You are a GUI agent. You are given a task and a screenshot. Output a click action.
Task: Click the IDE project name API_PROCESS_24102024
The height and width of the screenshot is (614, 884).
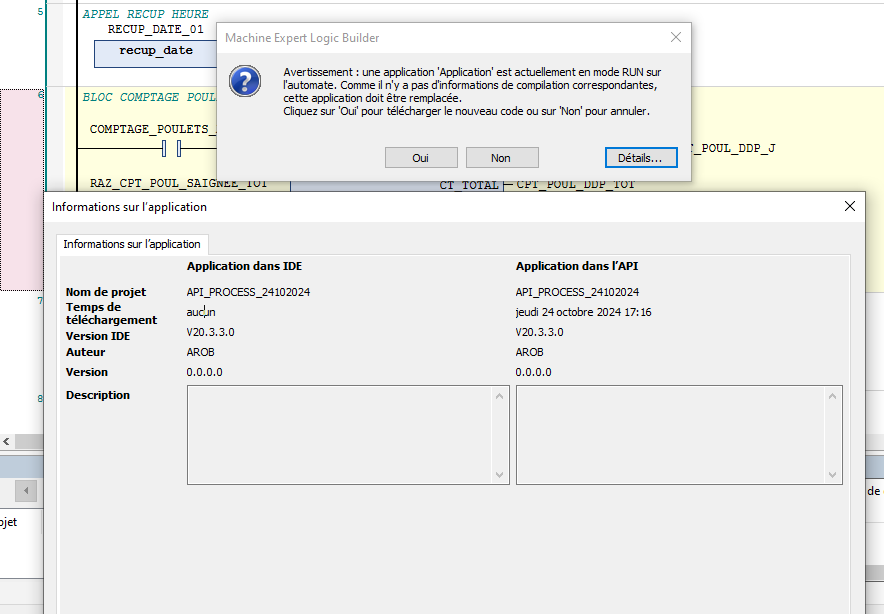pos(244,292)
